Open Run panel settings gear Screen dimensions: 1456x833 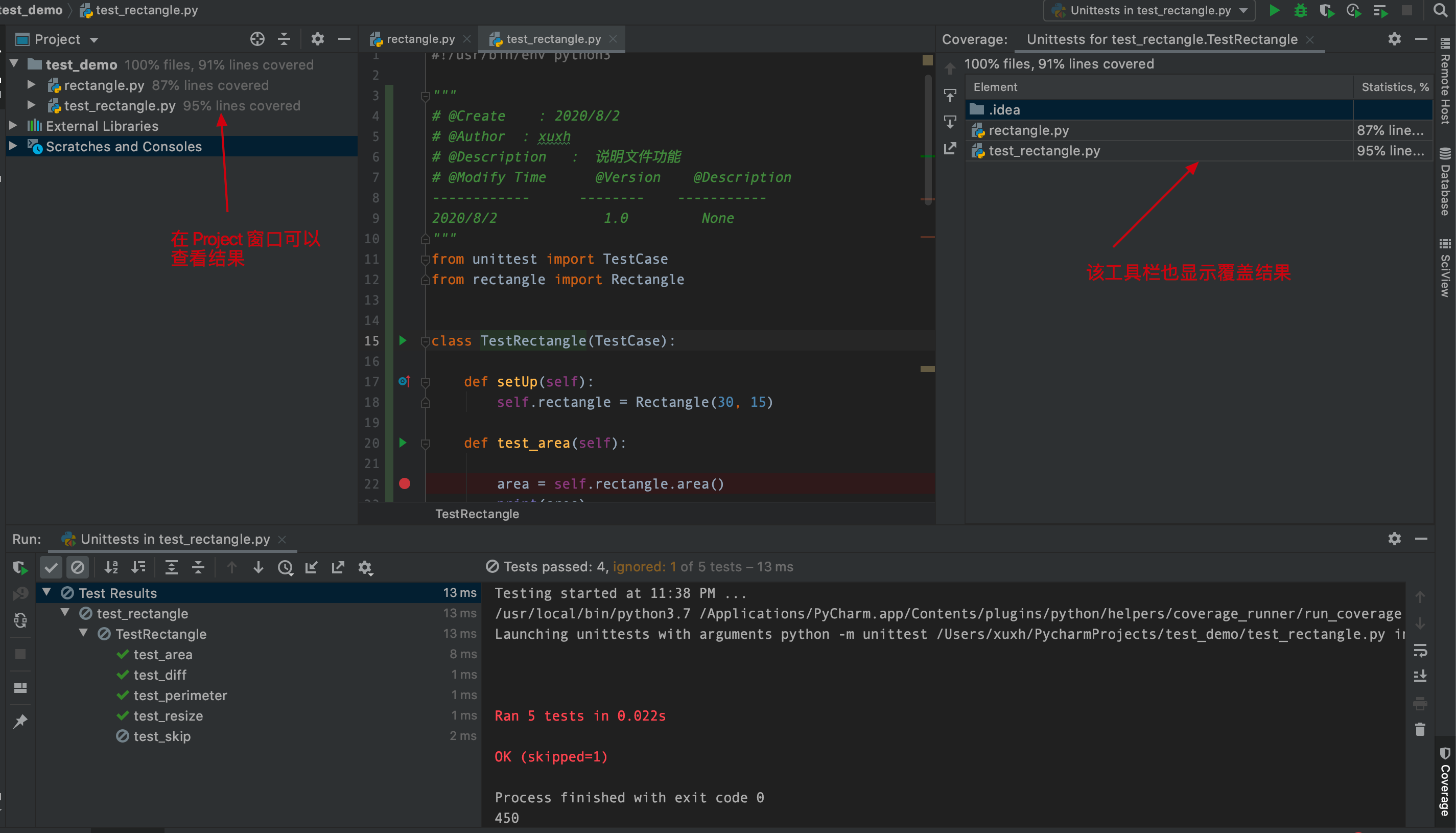point(1394,538)
